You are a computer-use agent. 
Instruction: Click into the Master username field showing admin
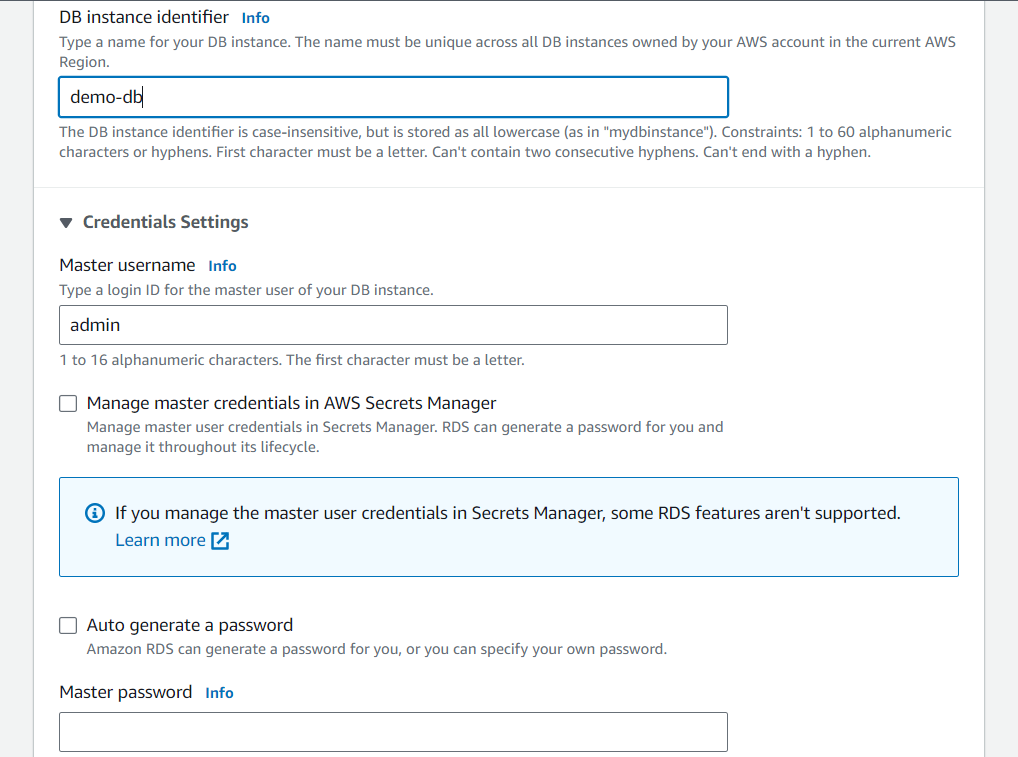pos(393,325)
